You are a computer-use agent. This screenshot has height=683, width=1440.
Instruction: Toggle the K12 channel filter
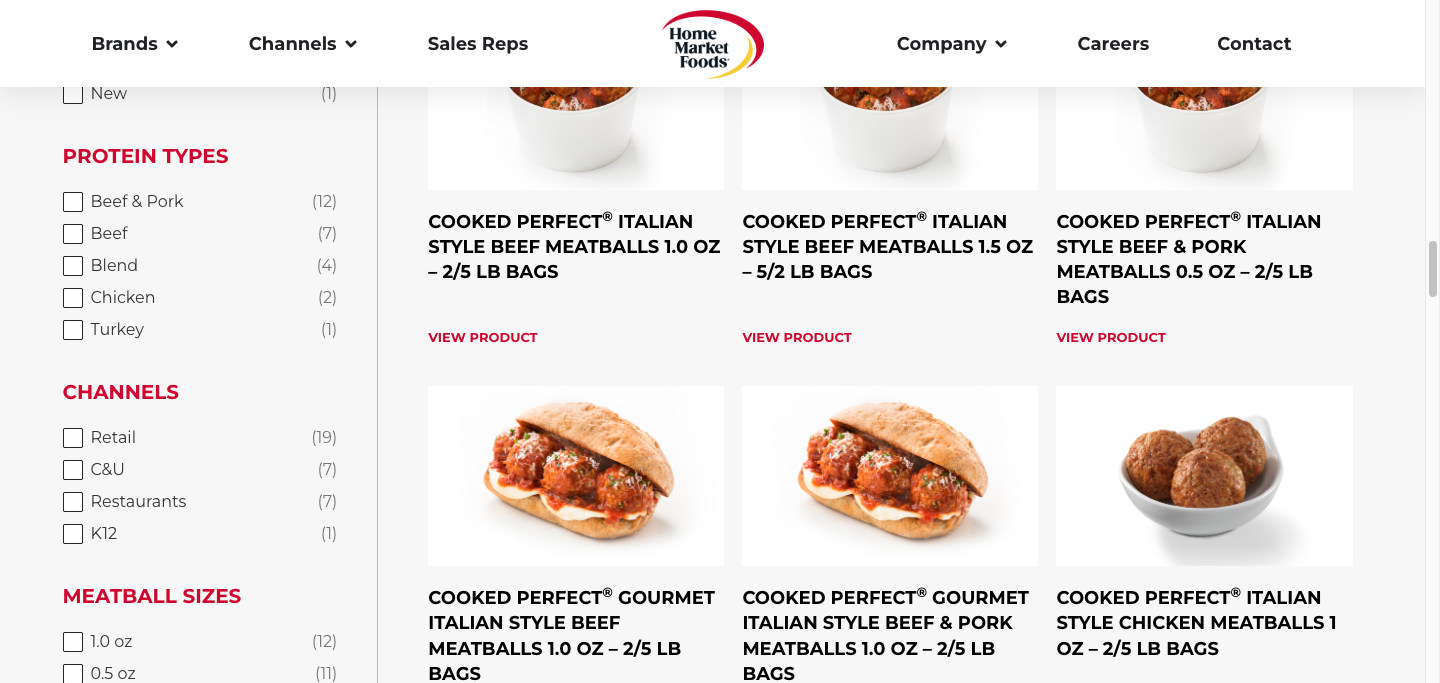[73, 534]
